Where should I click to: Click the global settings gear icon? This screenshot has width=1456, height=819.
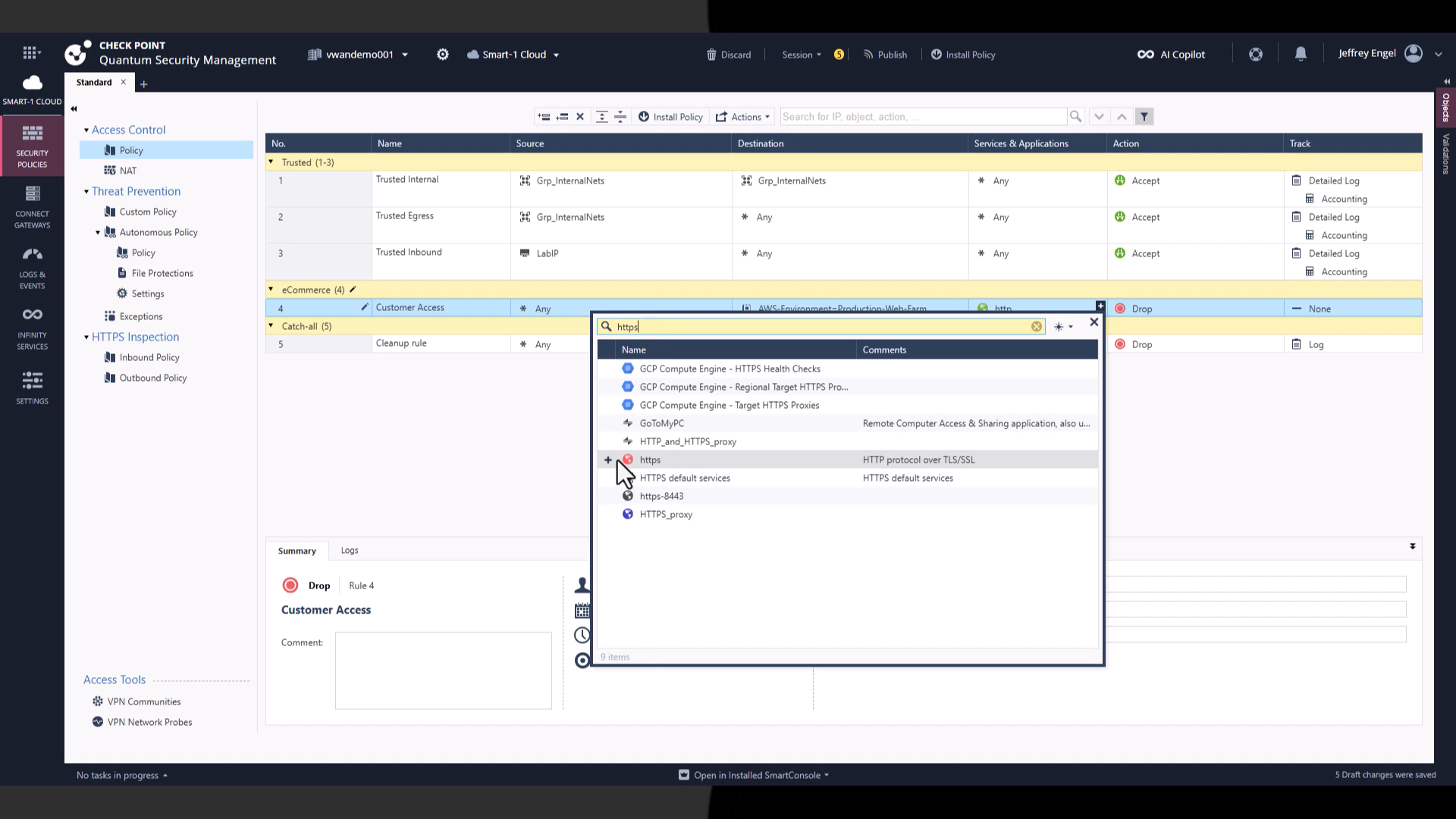point(443,55)
